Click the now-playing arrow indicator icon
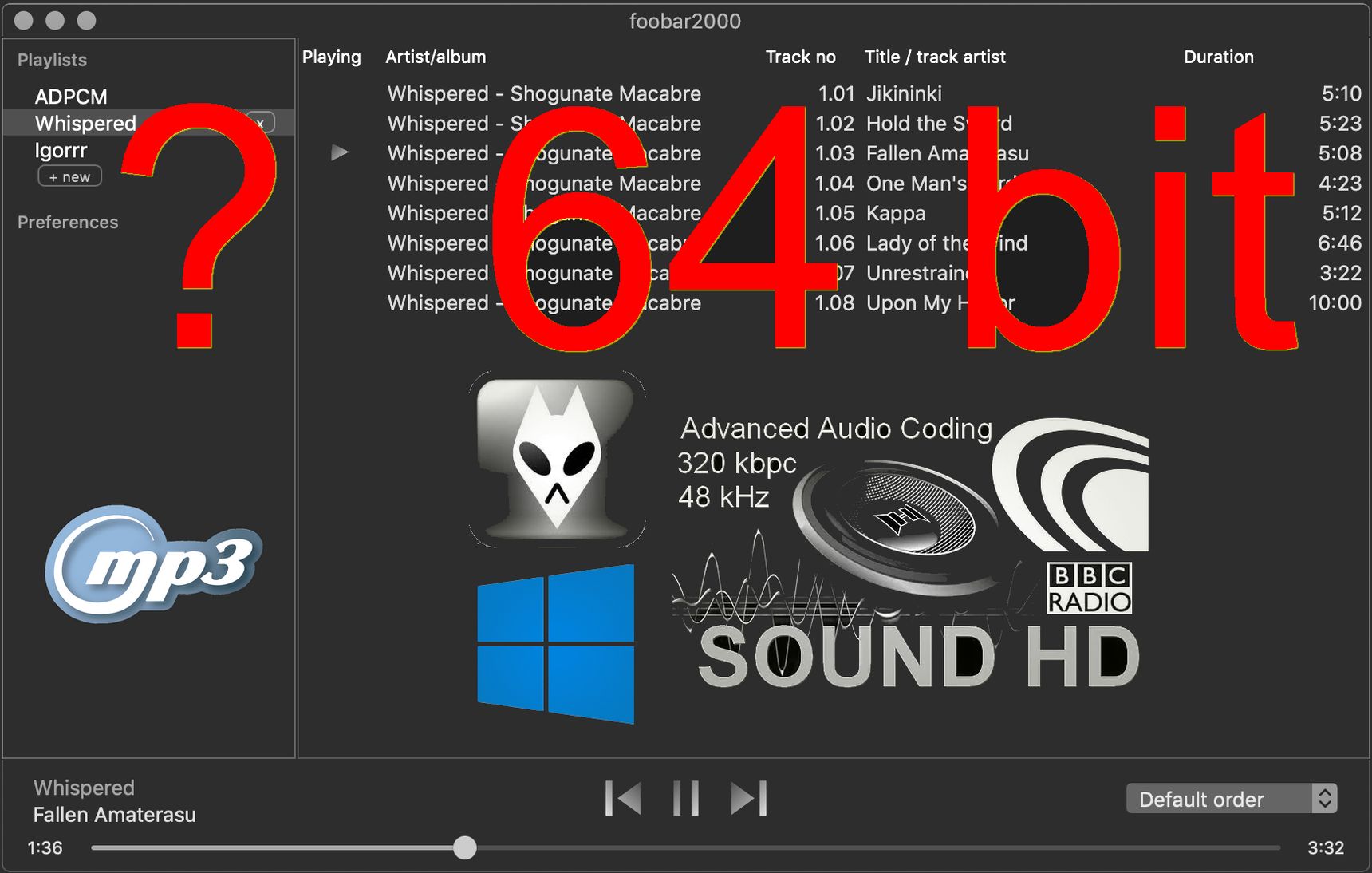Image resolution: width=1372 pixels, height=873 pixels. 340,152
